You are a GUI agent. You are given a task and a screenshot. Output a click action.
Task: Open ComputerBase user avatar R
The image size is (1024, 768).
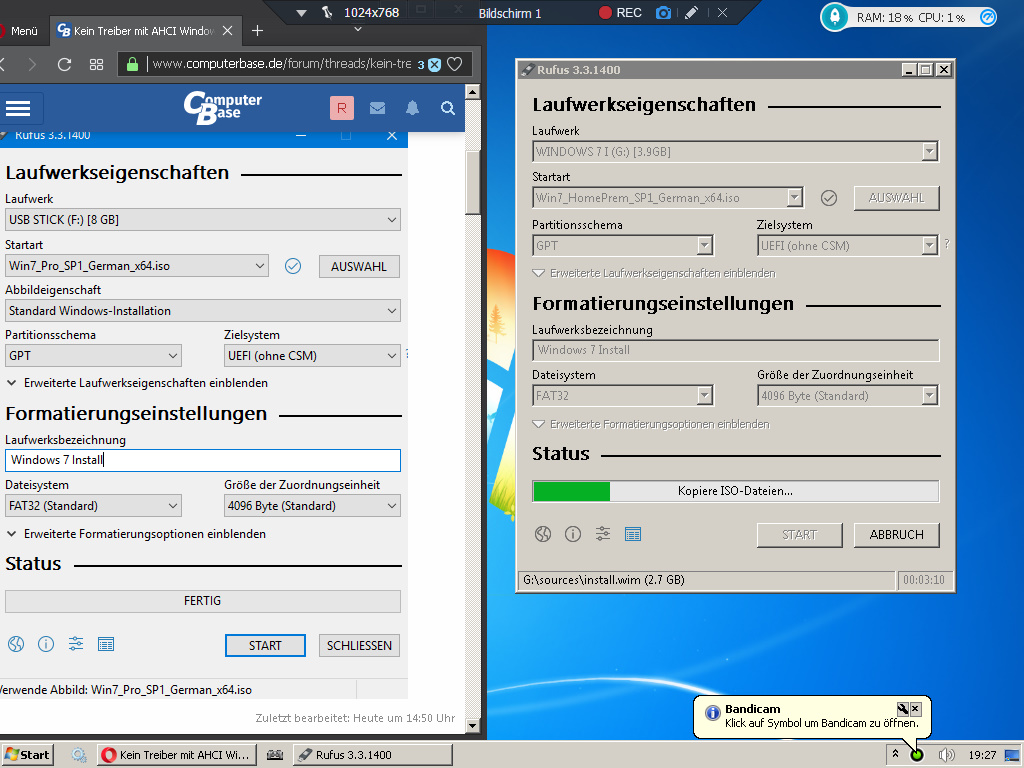tap(342, 108)
